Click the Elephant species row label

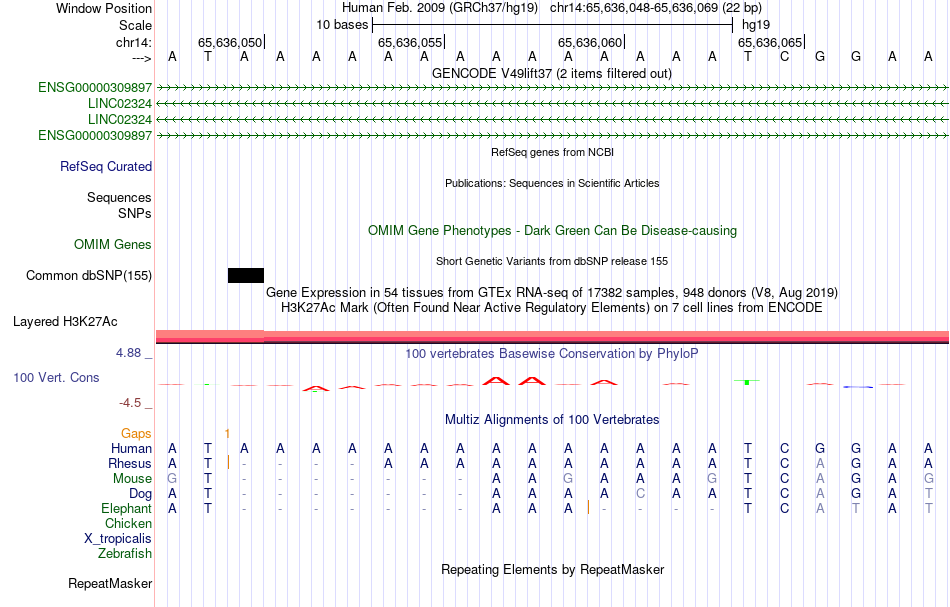[x=127, y=509]
